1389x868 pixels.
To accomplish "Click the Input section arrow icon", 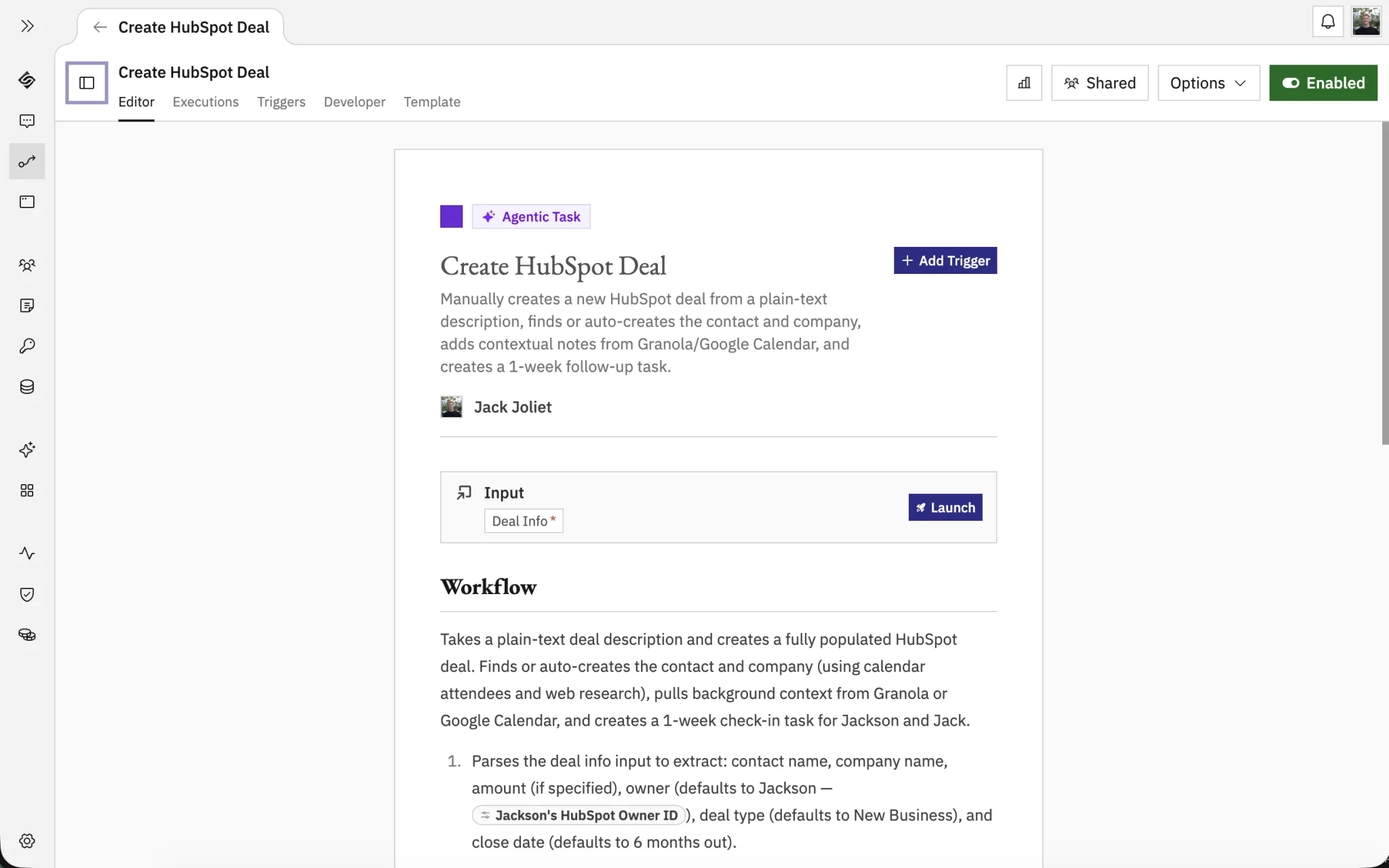I will coord(464,492).
